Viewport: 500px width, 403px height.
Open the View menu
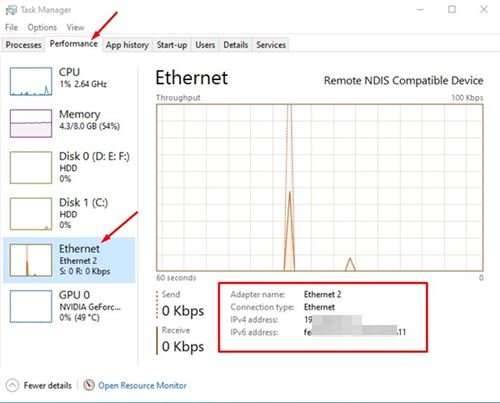75,27
